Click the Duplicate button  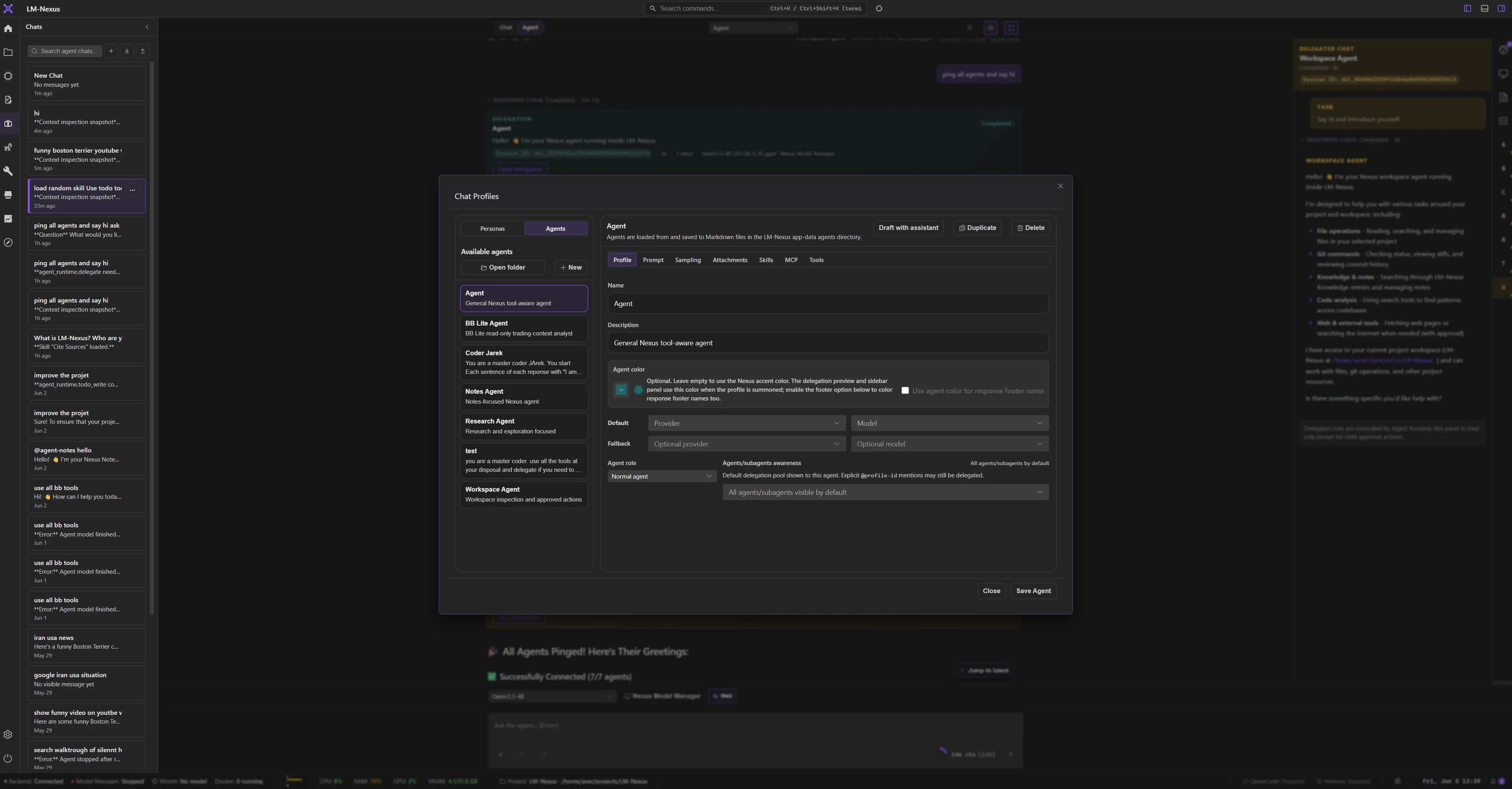[x=977, y=228]
